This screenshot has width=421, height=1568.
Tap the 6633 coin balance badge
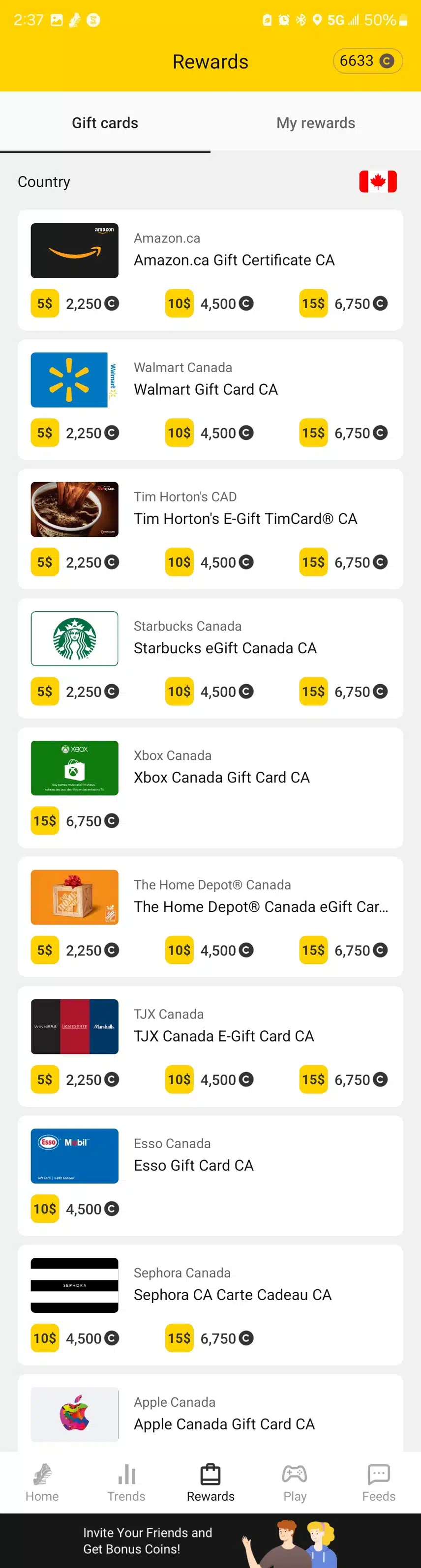tap(367, 61)
